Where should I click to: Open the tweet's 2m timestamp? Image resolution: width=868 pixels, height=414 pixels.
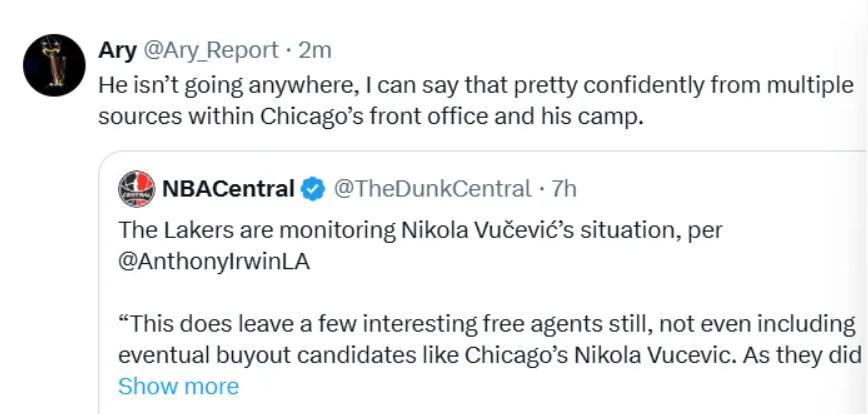tap(315, 50)
